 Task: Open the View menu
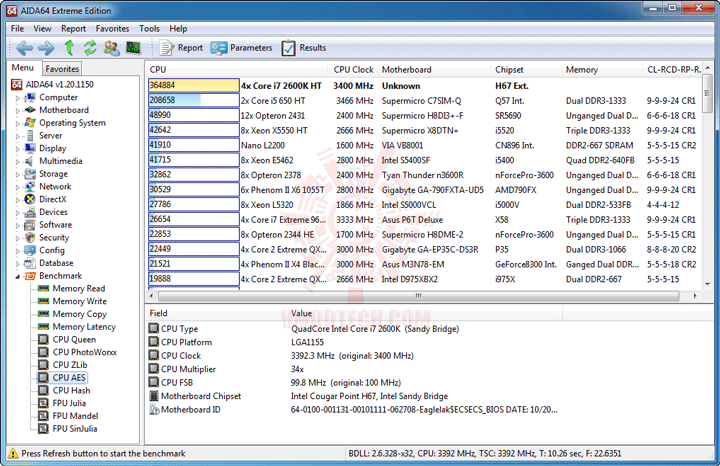(x=42, y=28)
